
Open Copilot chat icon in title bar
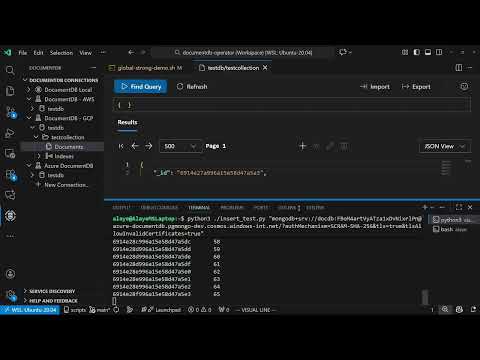pyautogui.click(x=343, y=52)
